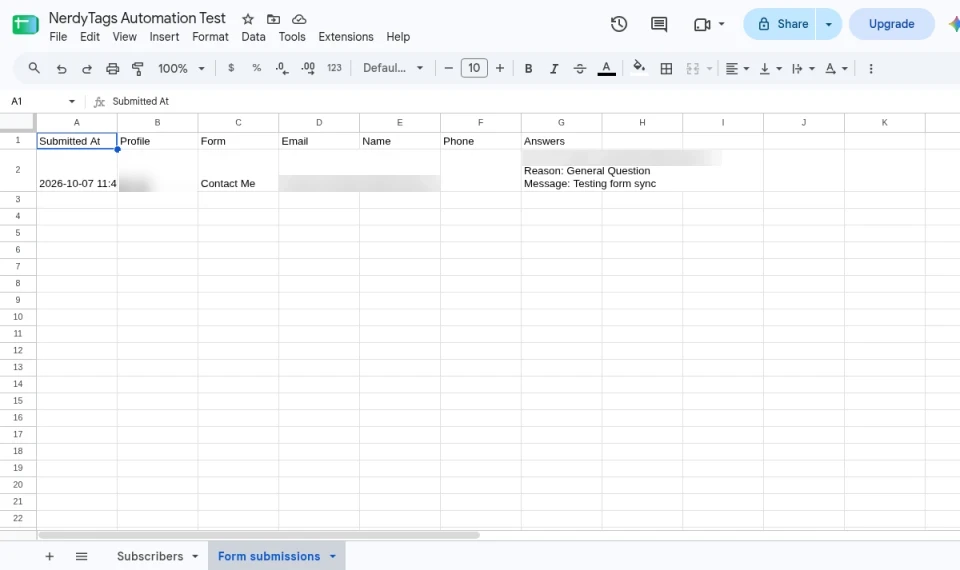Screen dimensions: 960x570
Task: Undo the last action
Action: coord(61,69)
